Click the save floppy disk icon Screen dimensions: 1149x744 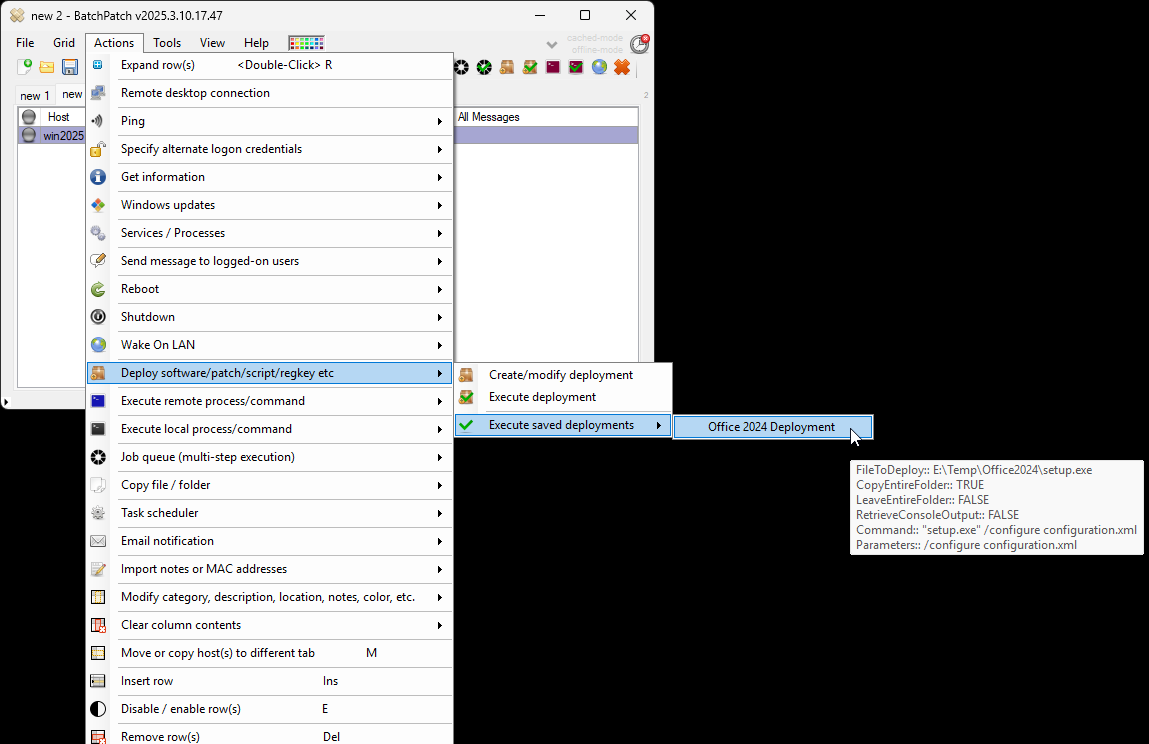click(70, 67)
